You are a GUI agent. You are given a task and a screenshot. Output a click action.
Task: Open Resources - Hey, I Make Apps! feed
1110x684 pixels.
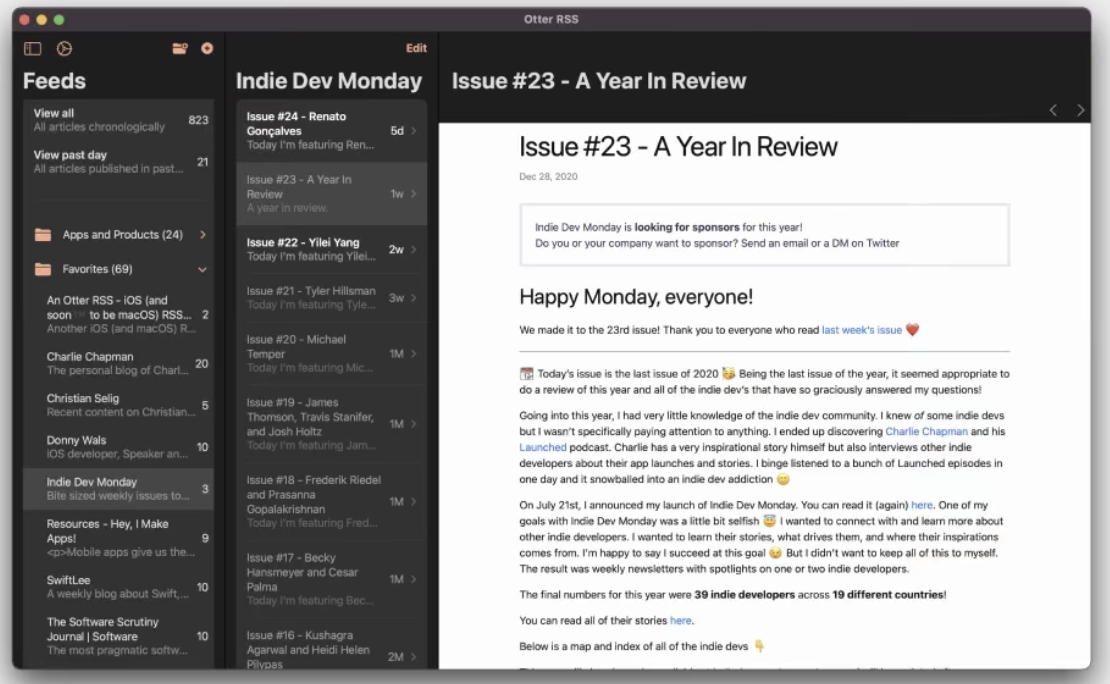(x=119, y=538)
